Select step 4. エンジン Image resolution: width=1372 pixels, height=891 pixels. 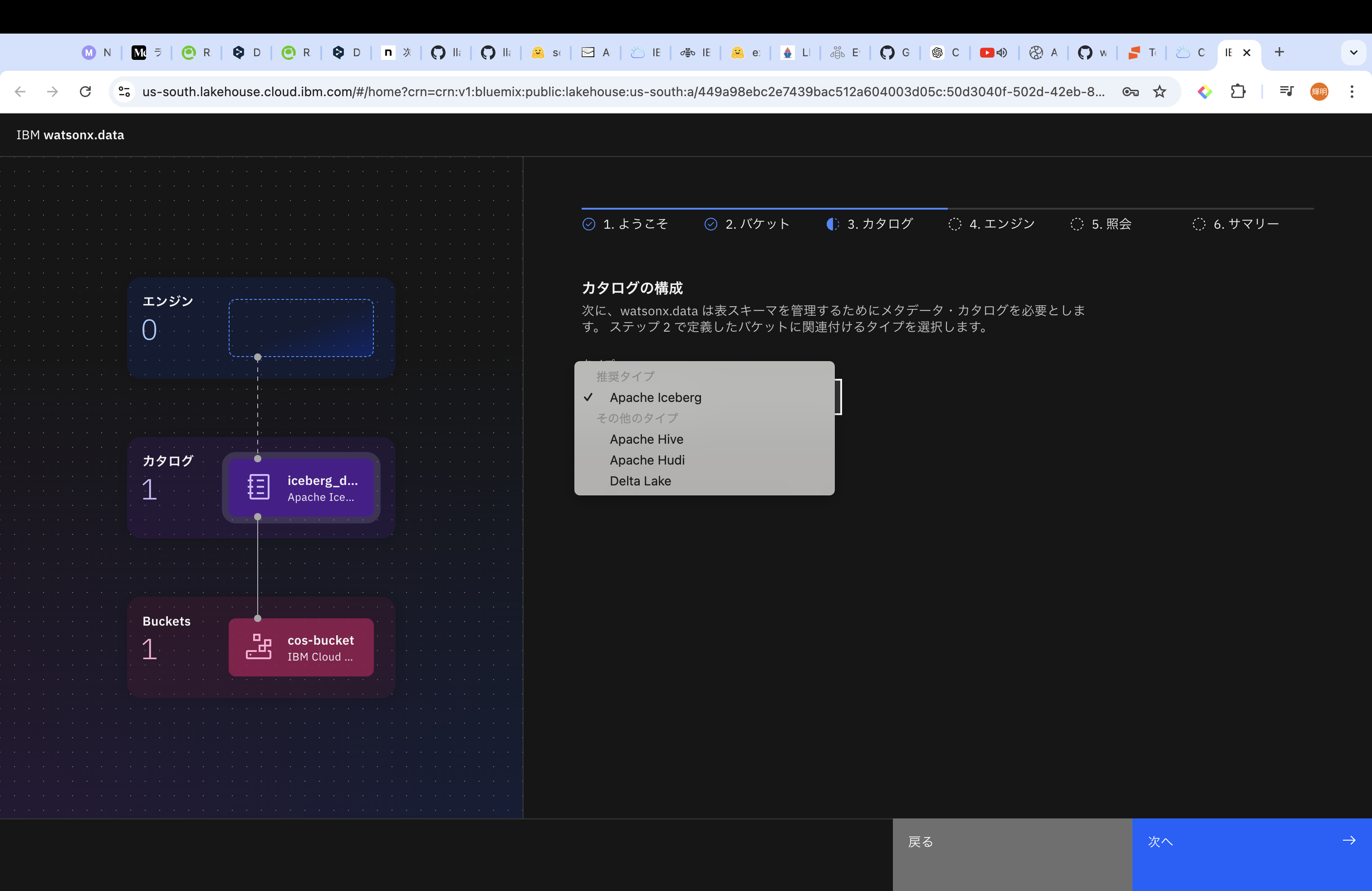coord(991,224)
